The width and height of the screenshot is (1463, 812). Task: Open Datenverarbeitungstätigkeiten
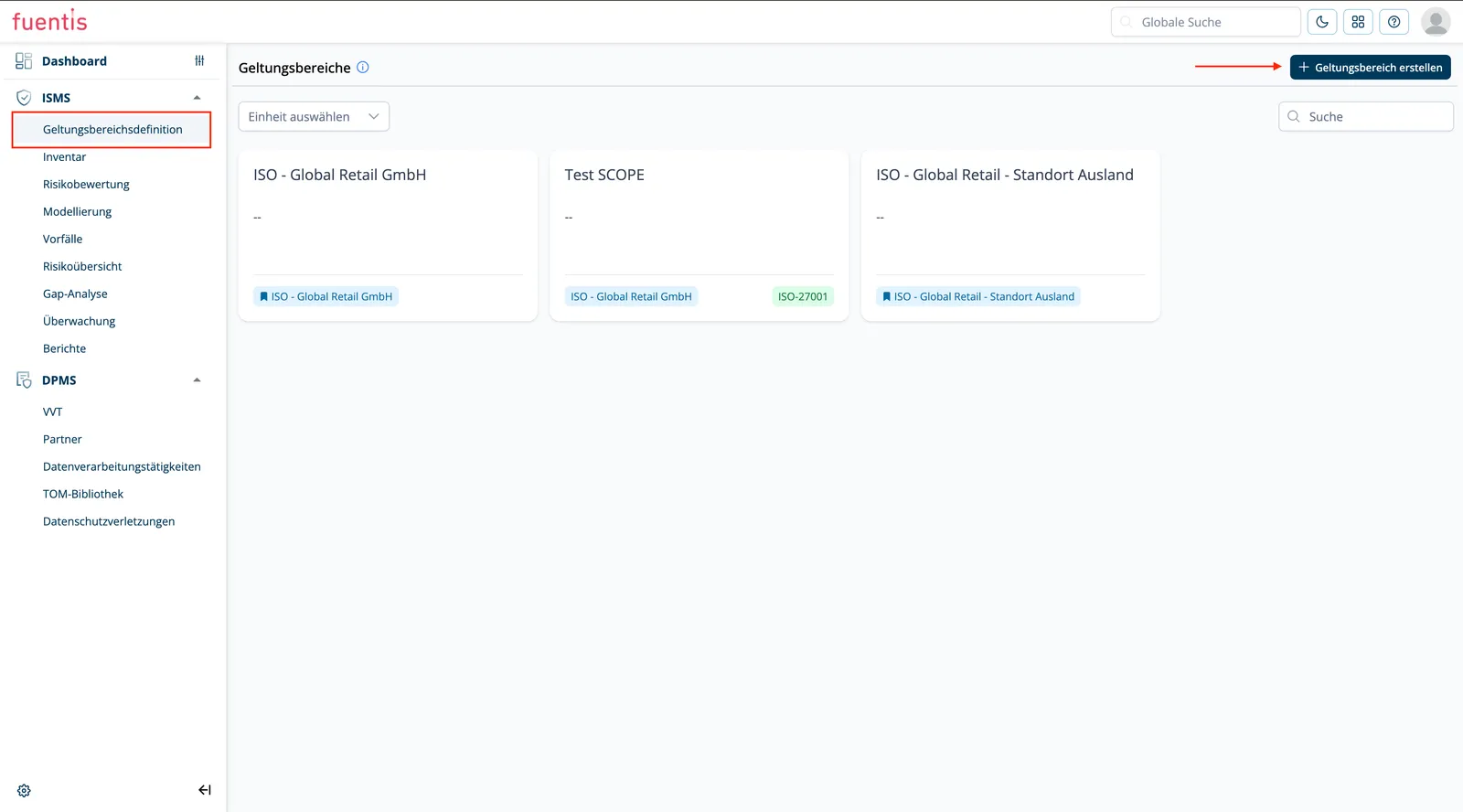point(122,467)
